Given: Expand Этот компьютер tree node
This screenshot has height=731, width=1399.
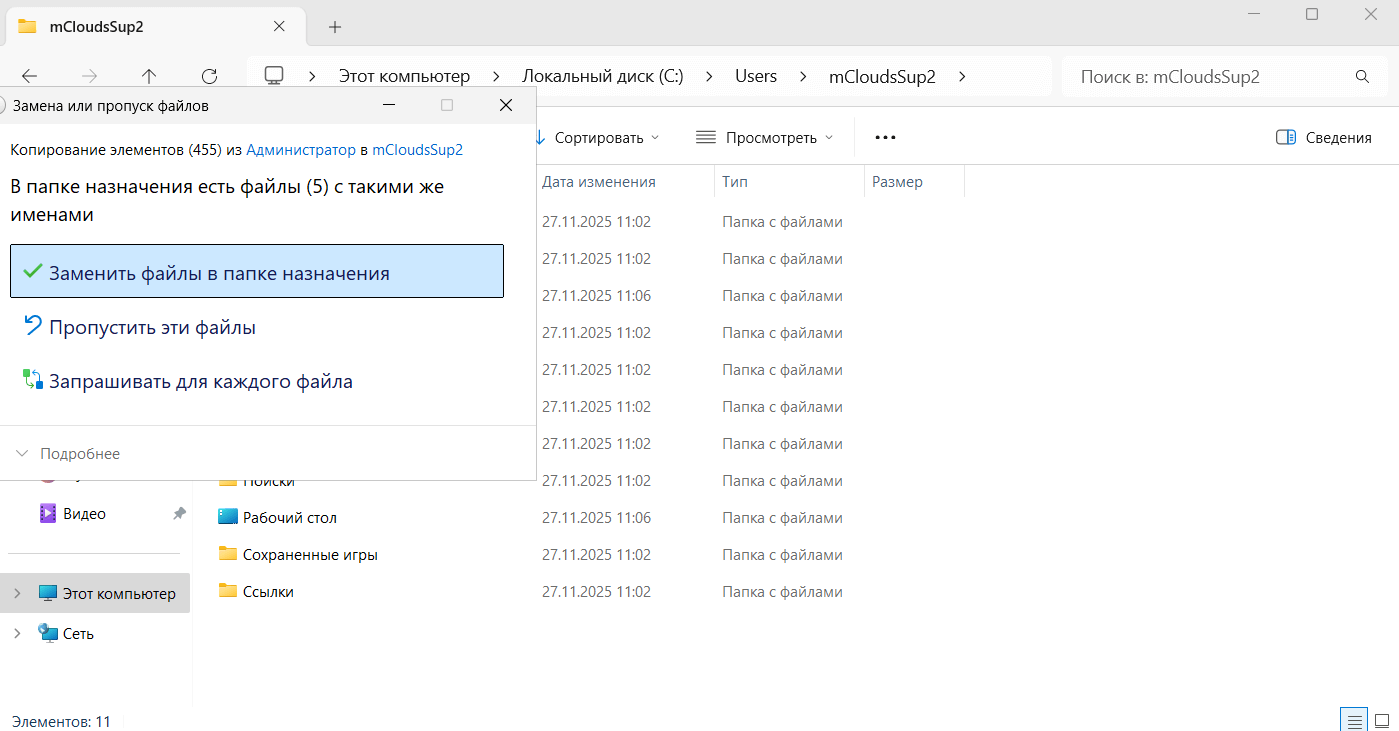Looking at the screenshot, I should [x=17, y=594].
